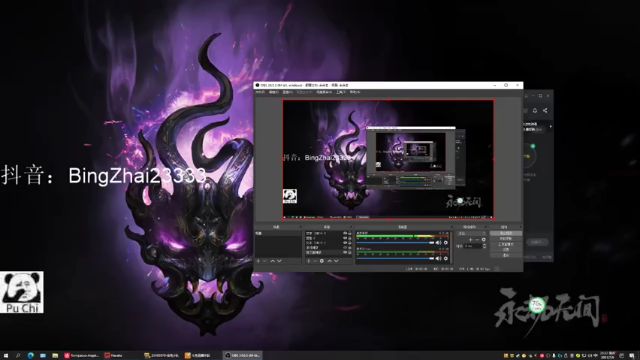
Task: Click the Studio Mode button in Controls
Action: [506, 244]
